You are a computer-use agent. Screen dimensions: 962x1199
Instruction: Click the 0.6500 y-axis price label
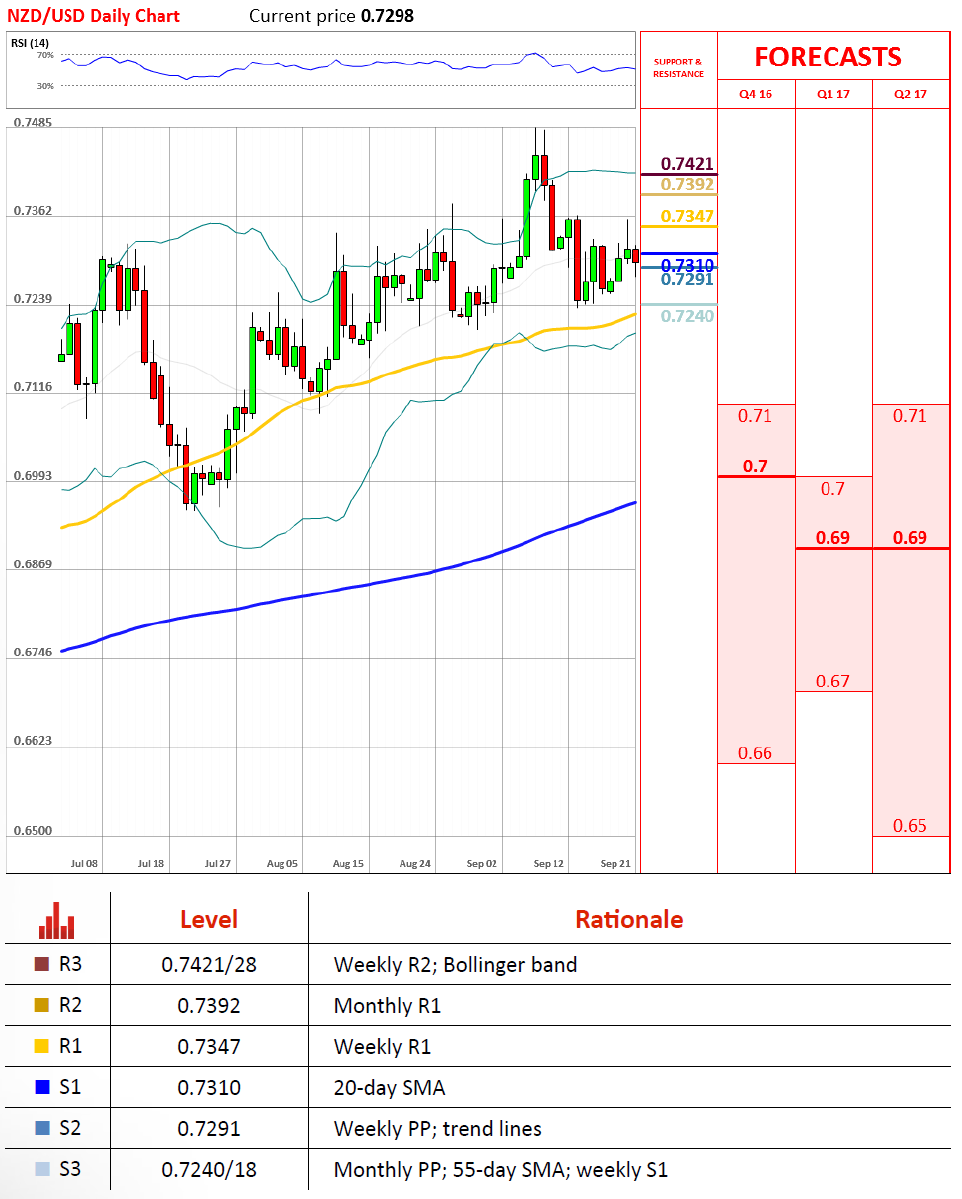coord(33,830)
